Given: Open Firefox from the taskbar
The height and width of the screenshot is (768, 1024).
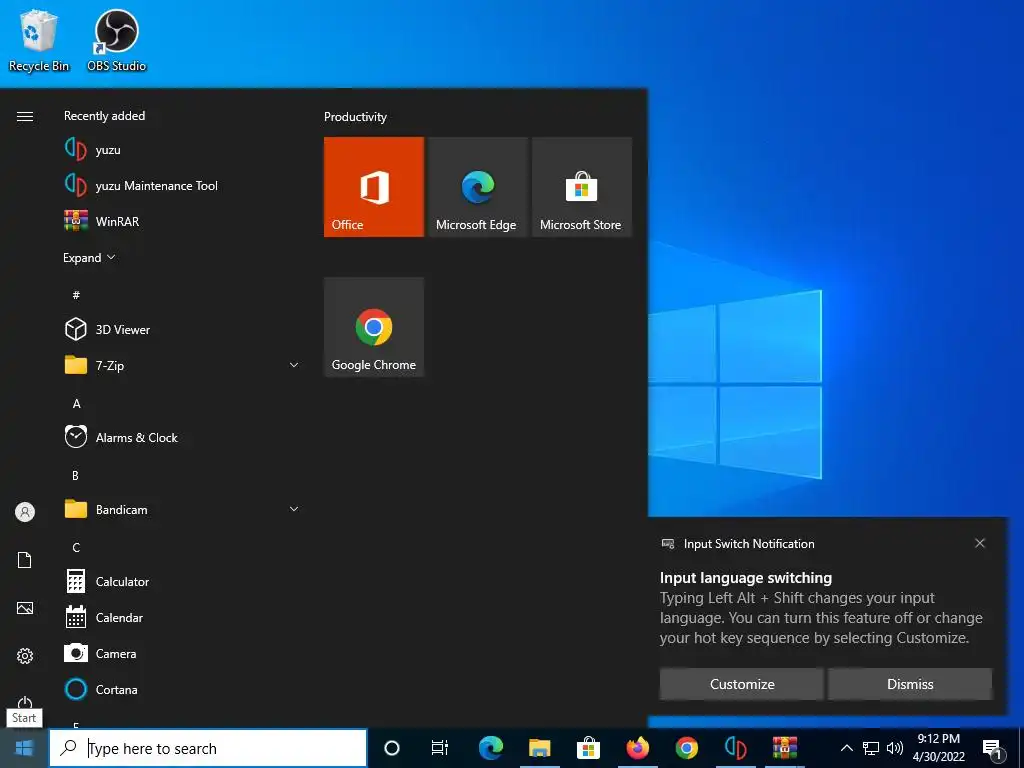Looking at the screenshot, I should pyautogui.click(x=637, y=748).
